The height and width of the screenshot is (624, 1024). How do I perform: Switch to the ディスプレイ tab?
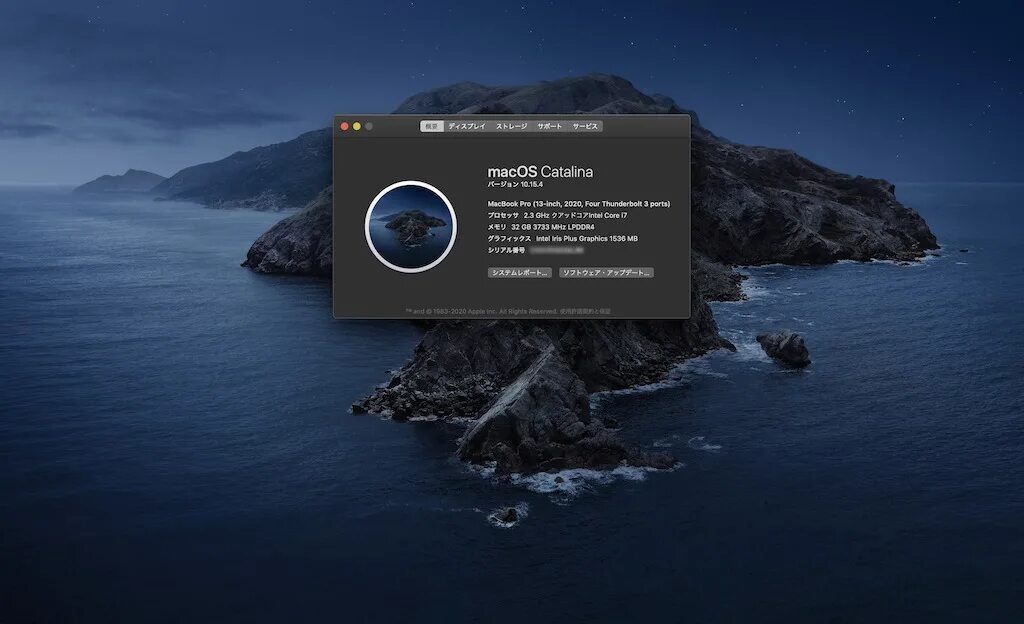point(467,126)
